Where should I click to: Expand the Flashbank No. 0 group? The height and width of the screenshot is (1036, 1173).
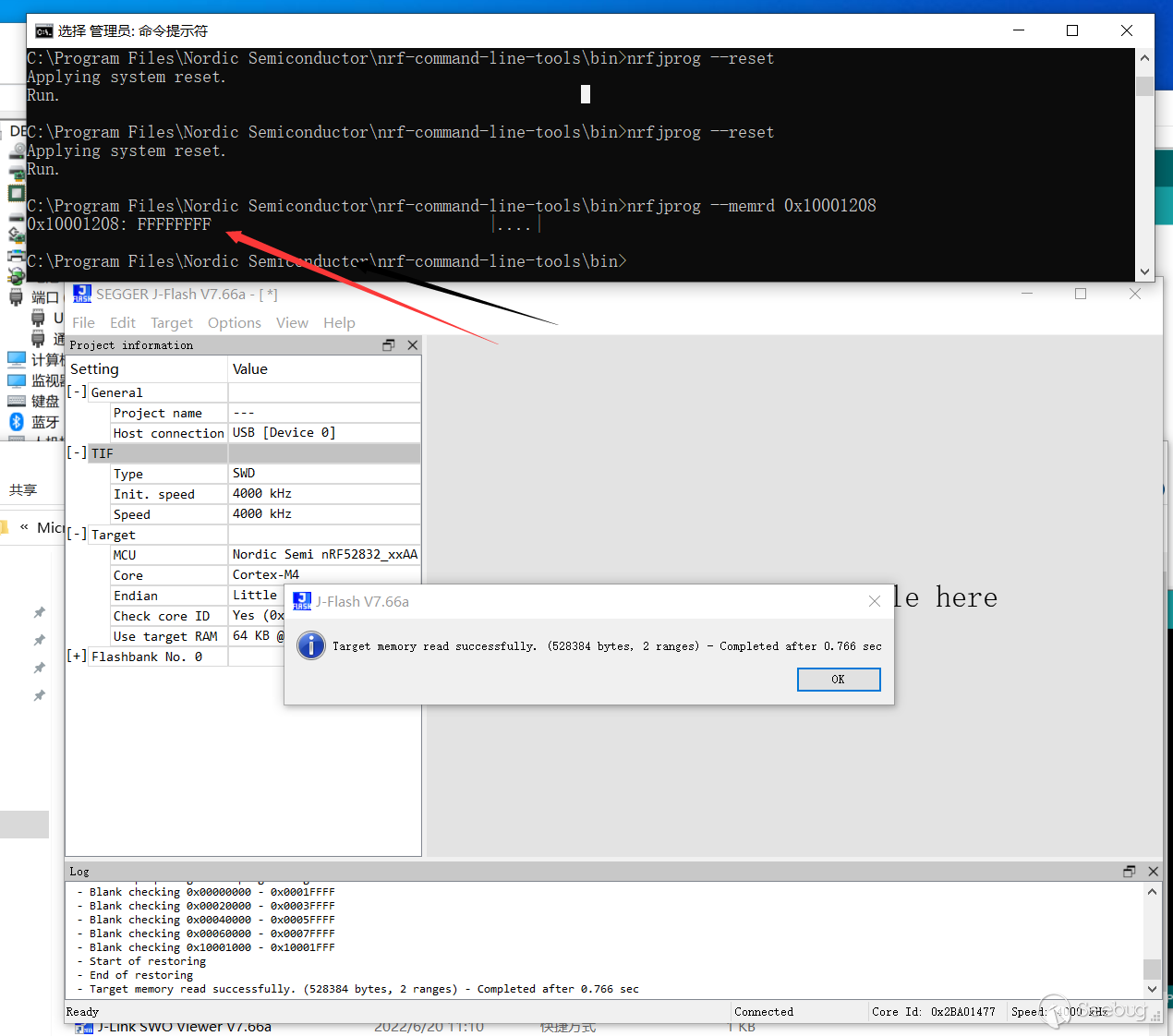(x=78, y=656)
